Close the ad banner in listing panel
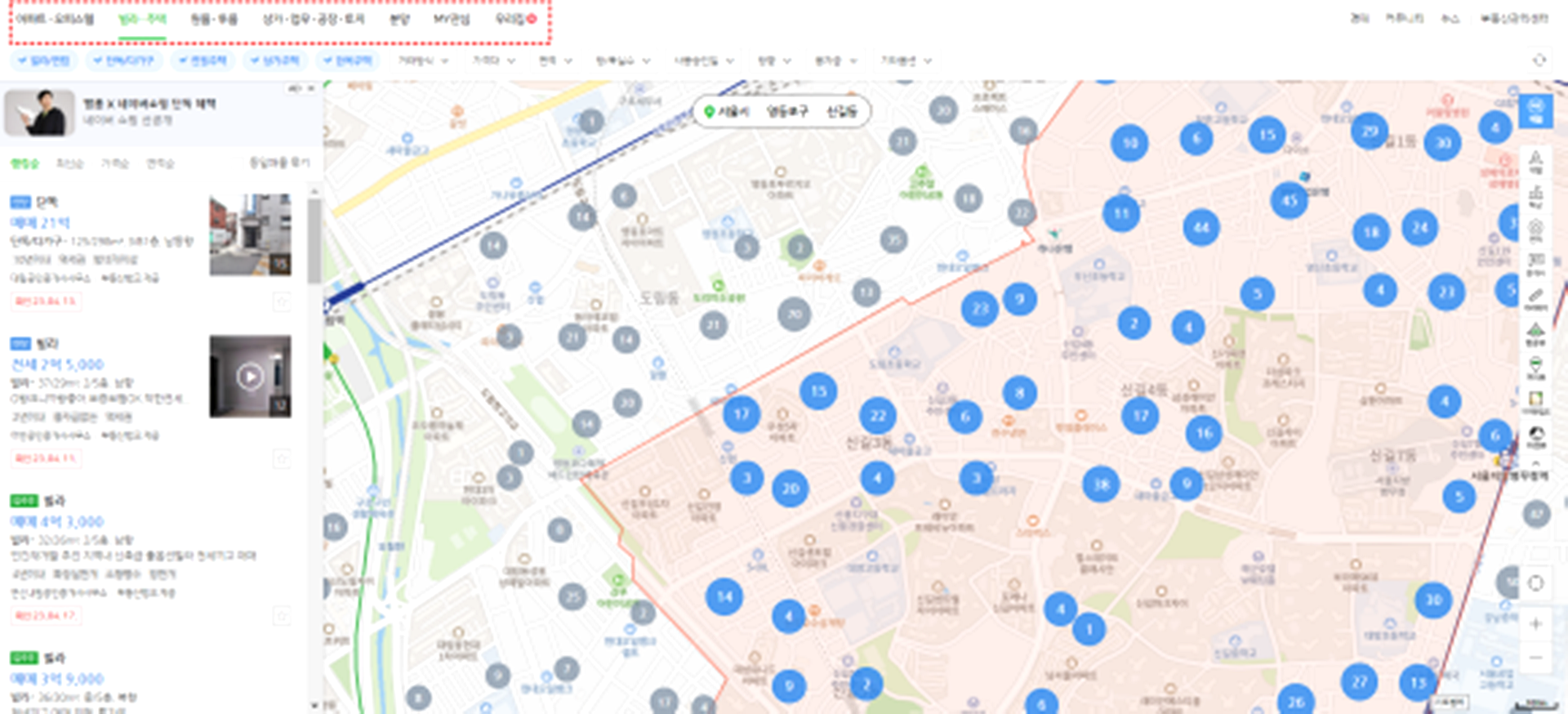 [310, 88]
